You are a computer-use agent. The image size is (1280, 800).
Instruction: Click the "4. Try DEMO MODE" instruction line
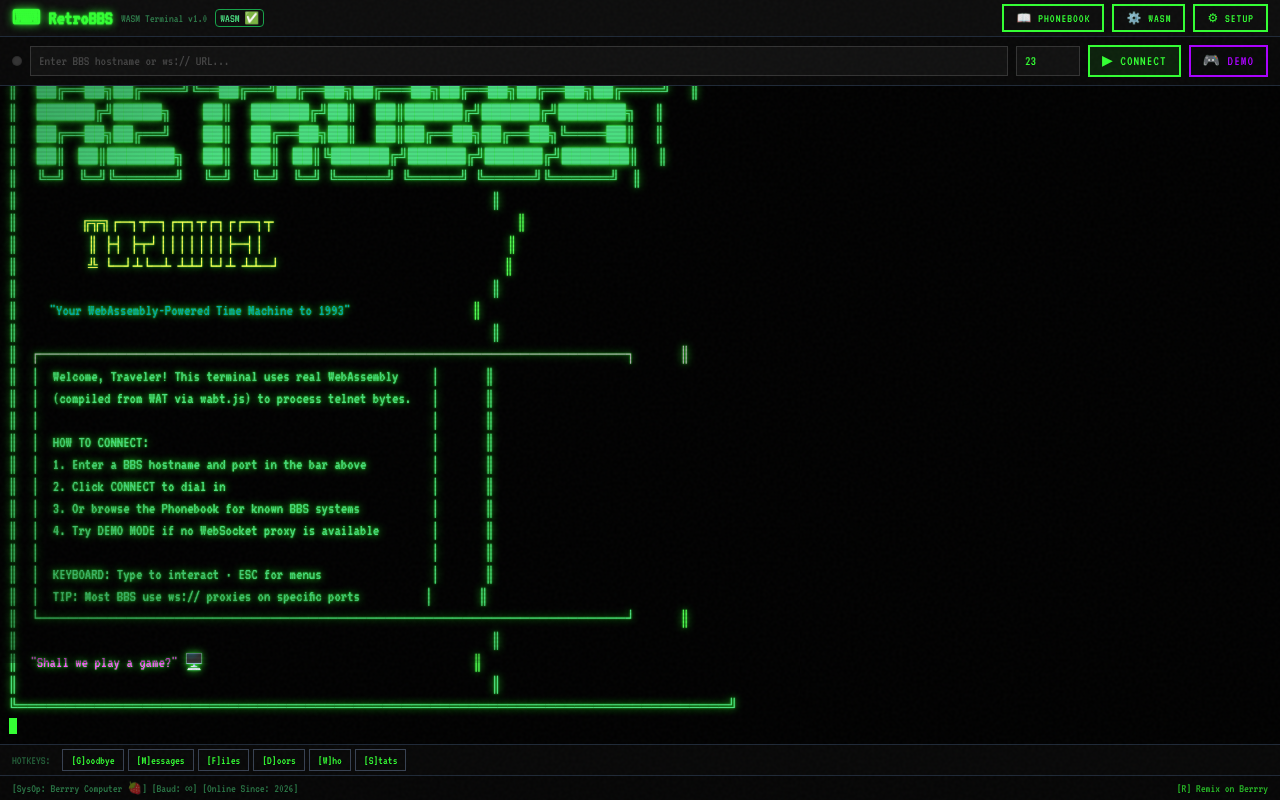coord(216,531)
